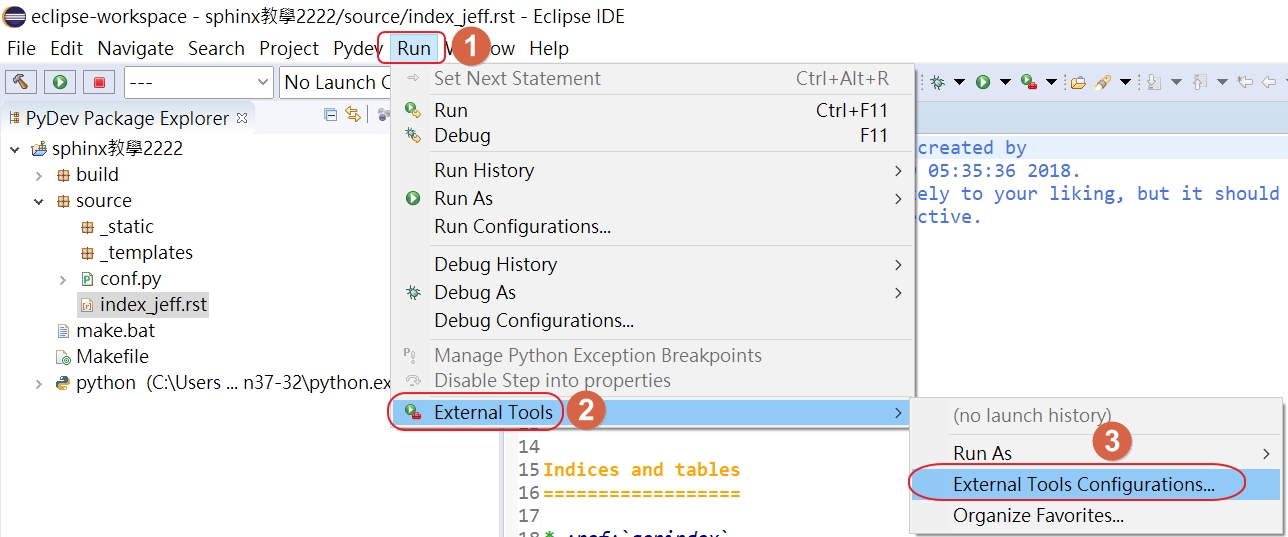Open the Help menu
This screenshot has width=1288, height=537.
point(549,48)
